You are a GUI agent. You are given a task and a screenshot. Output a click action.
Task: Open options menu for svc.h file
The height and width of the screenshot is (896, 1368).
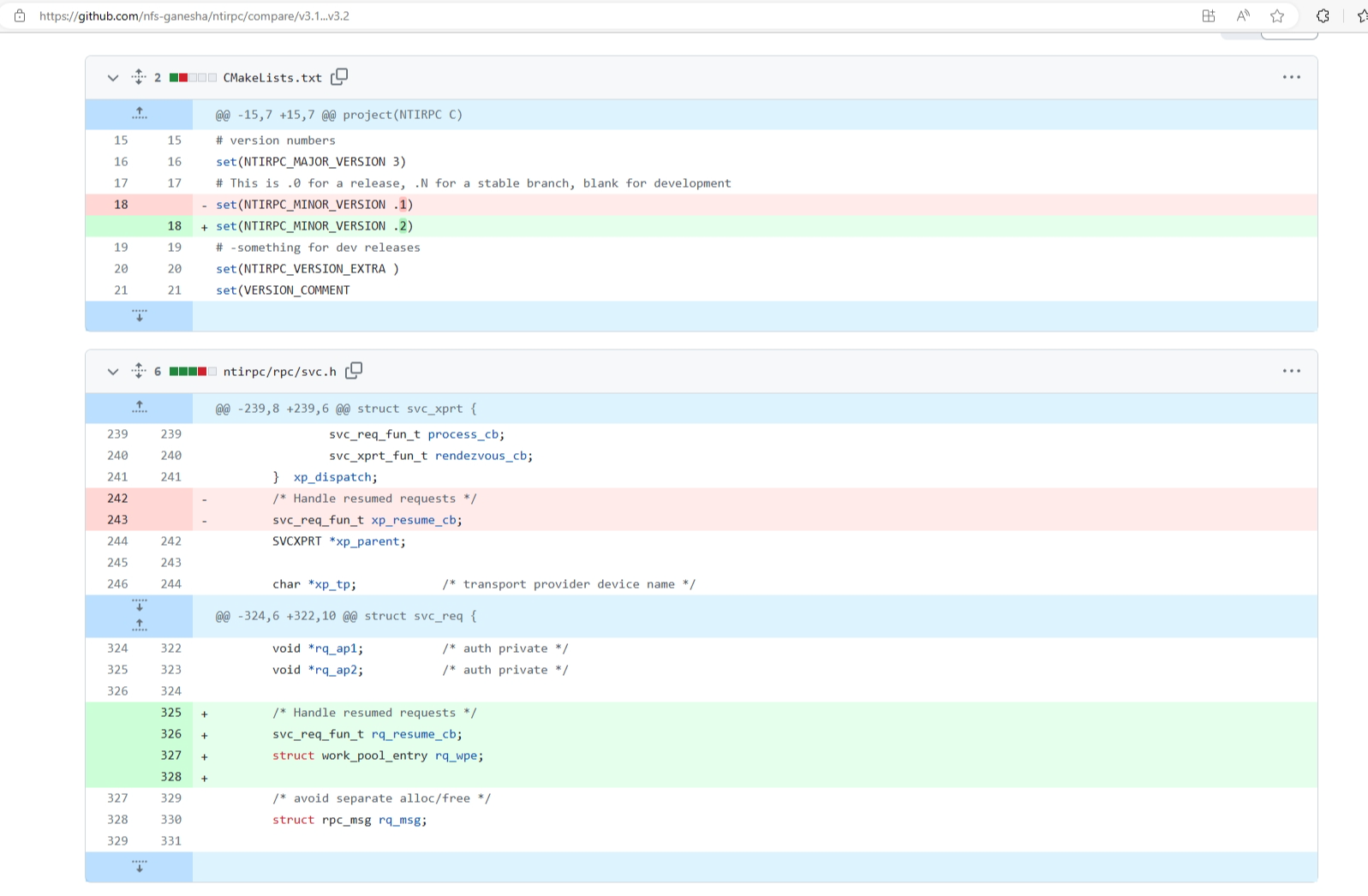1291,371
